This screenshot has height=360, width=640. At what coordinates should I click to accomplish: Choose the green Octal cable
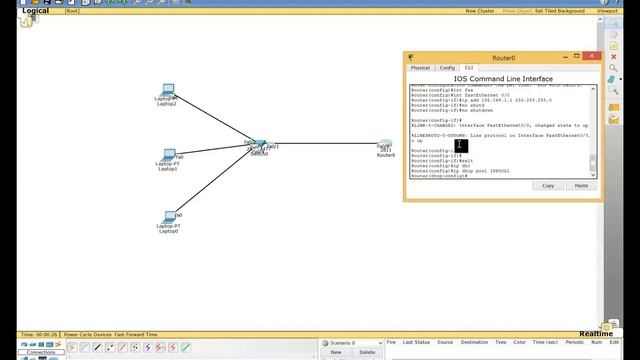[186, 347]
